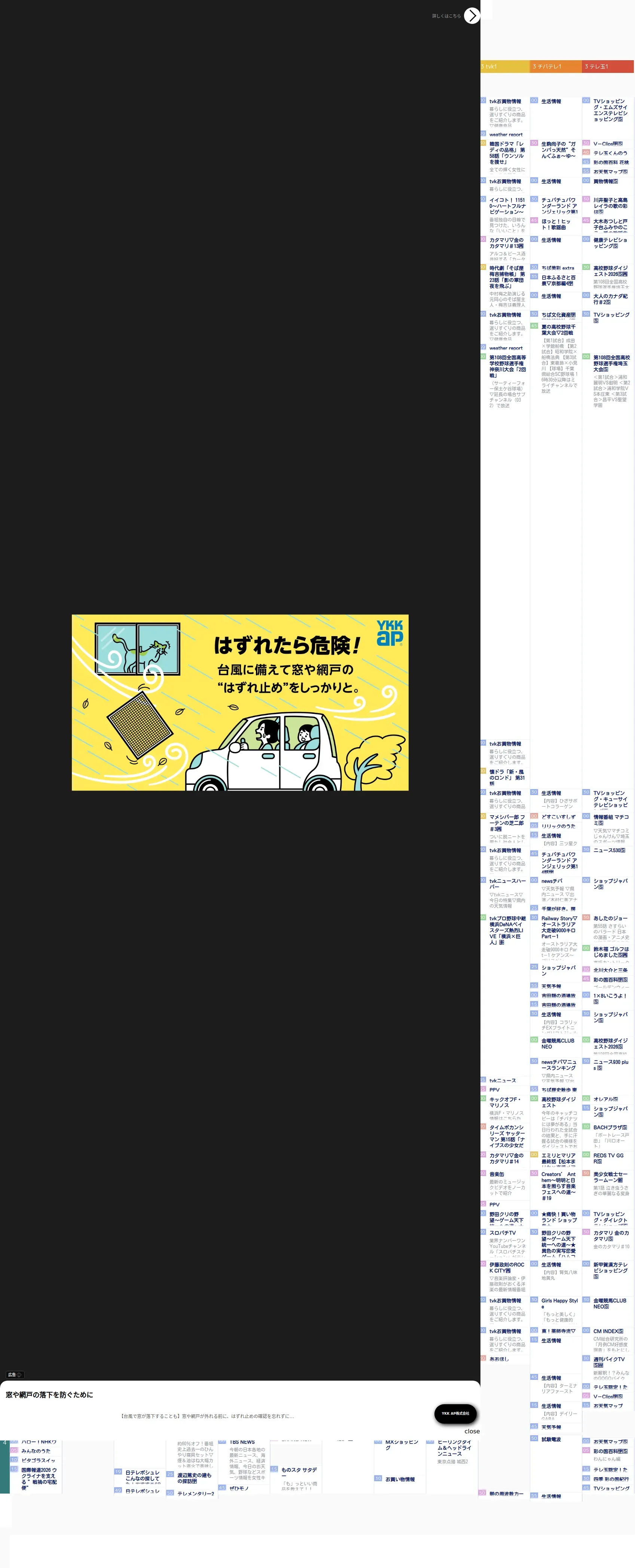Open オレアル program on テレ玉
Screen dimensions: 635x1568
pyautogui.click(x=605, y=1099)
